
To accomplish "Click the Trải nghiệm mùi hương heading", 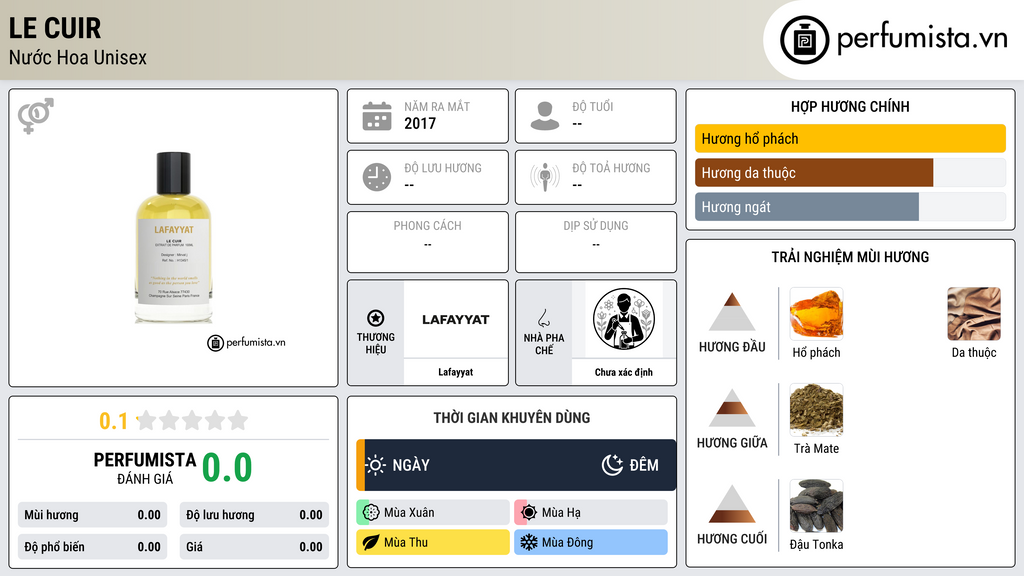I will 850,257.
